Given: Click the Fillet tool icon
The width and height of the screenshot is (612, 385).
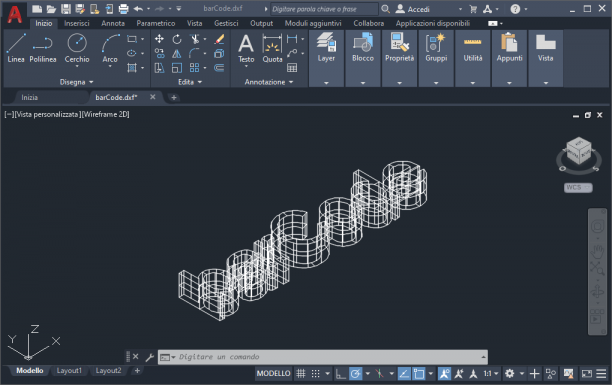Looking at the screenshot, I should point(194,53).
